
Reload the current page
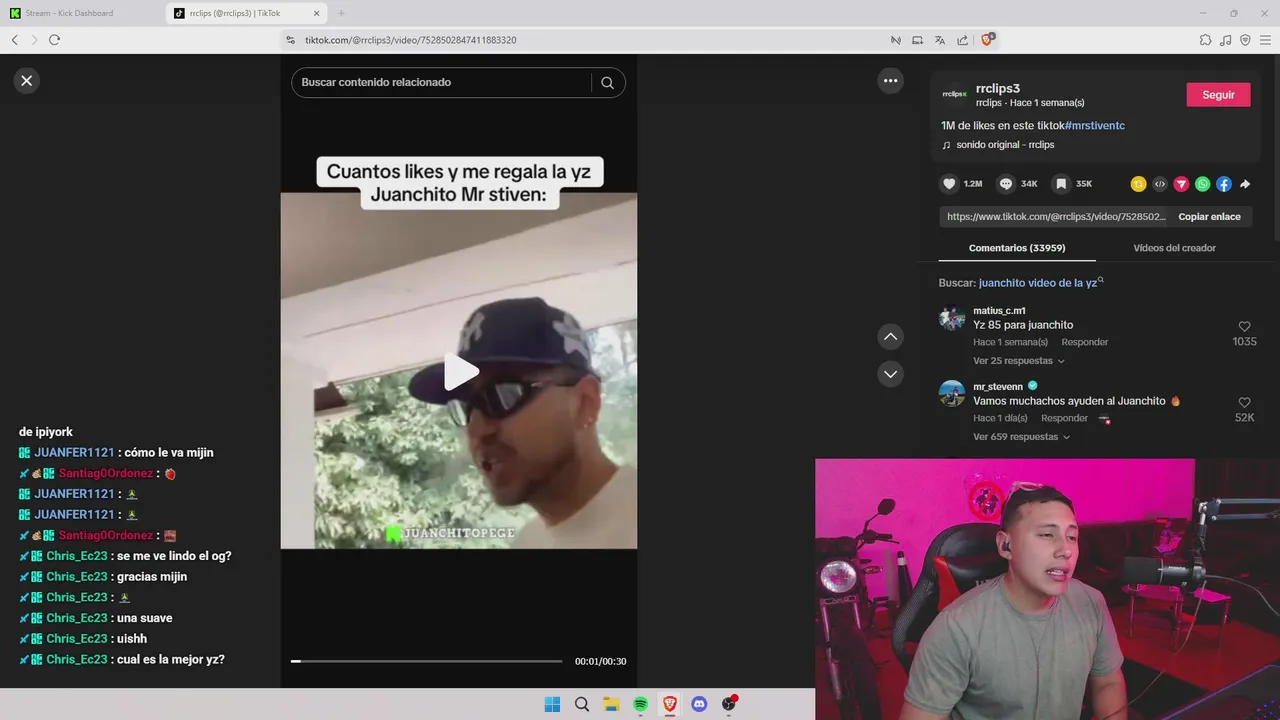coord(54,40)
